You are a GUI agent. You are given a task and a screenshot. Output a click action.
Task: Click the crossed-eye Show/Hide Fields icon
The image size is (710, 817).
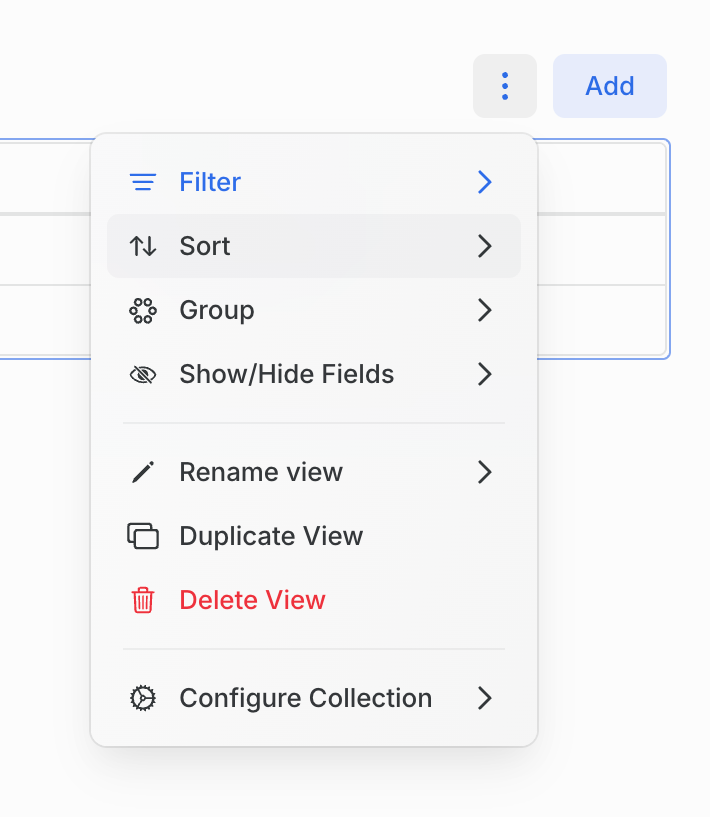(x=143, y=375)
